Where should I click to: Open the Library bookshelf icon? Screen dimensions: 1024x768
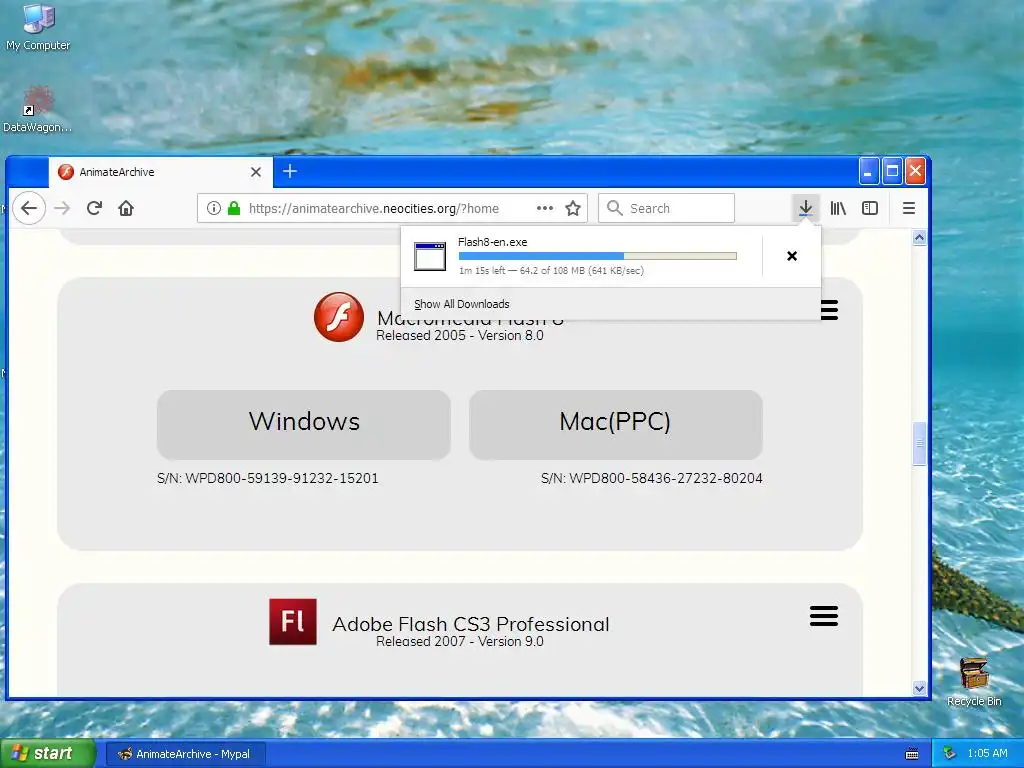coord(838,208)
